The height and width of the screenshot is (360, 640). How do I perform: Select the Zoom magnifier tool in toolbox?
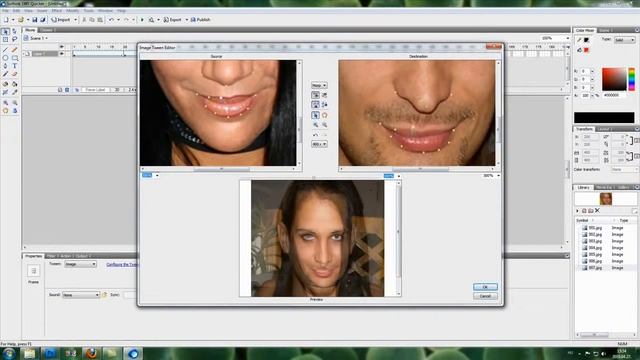click(x=5, y=103)
